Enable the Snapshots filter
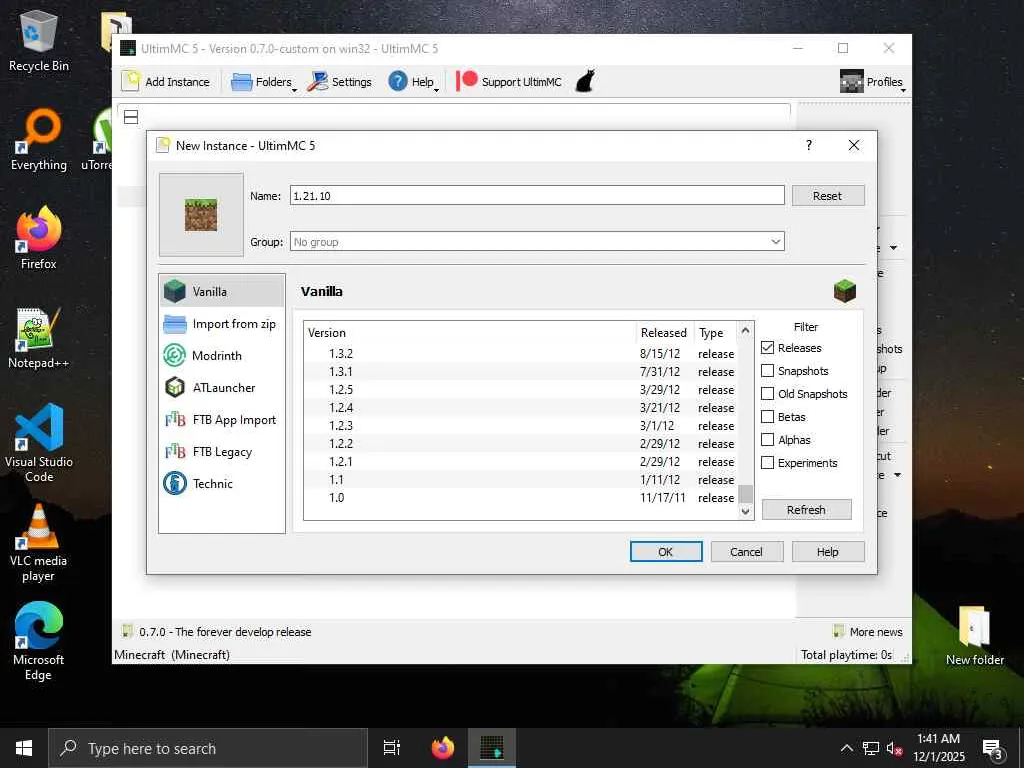 click(x=767, y=371)
